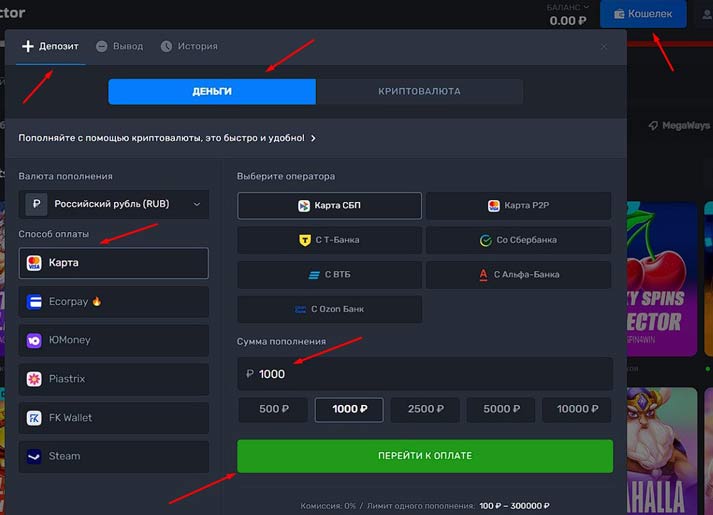Open the MegaWays category behind the dialog
The image size is (713, 515).
tap(679, 125)
